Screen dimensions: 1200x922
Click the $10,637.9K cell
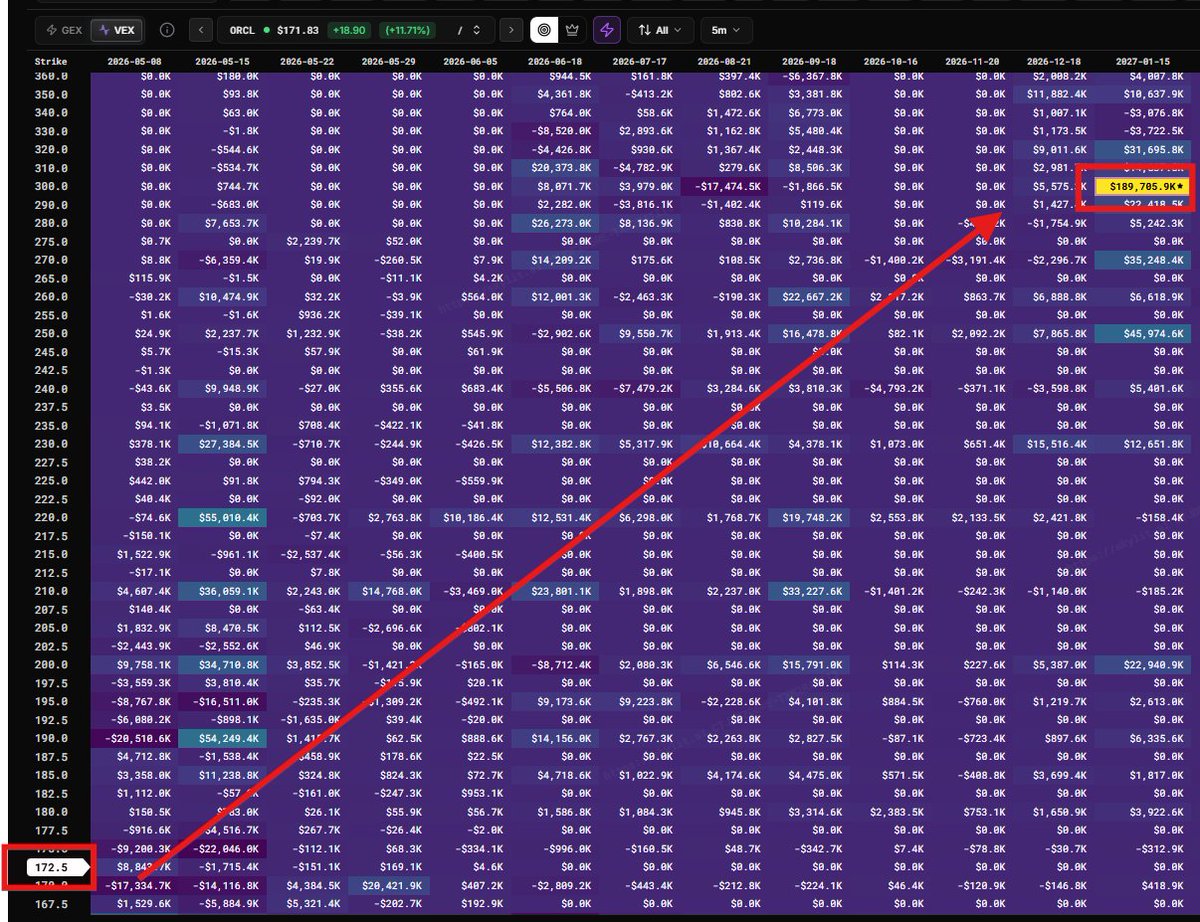1143,94
